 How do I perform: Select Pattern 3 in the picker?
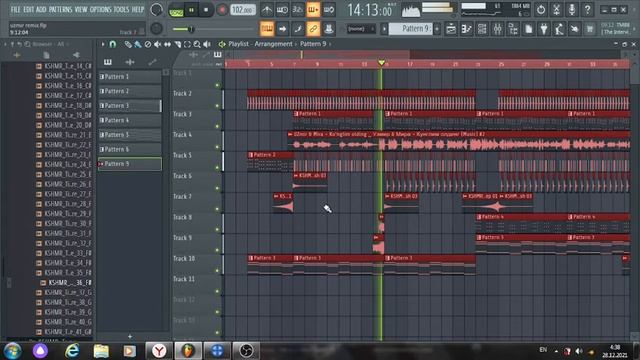tap(130, 106)
